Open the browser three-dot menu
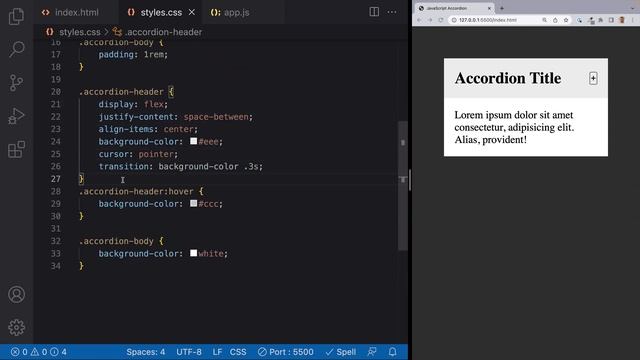Screen dimensions: 640x360 (x=633, y=20)
